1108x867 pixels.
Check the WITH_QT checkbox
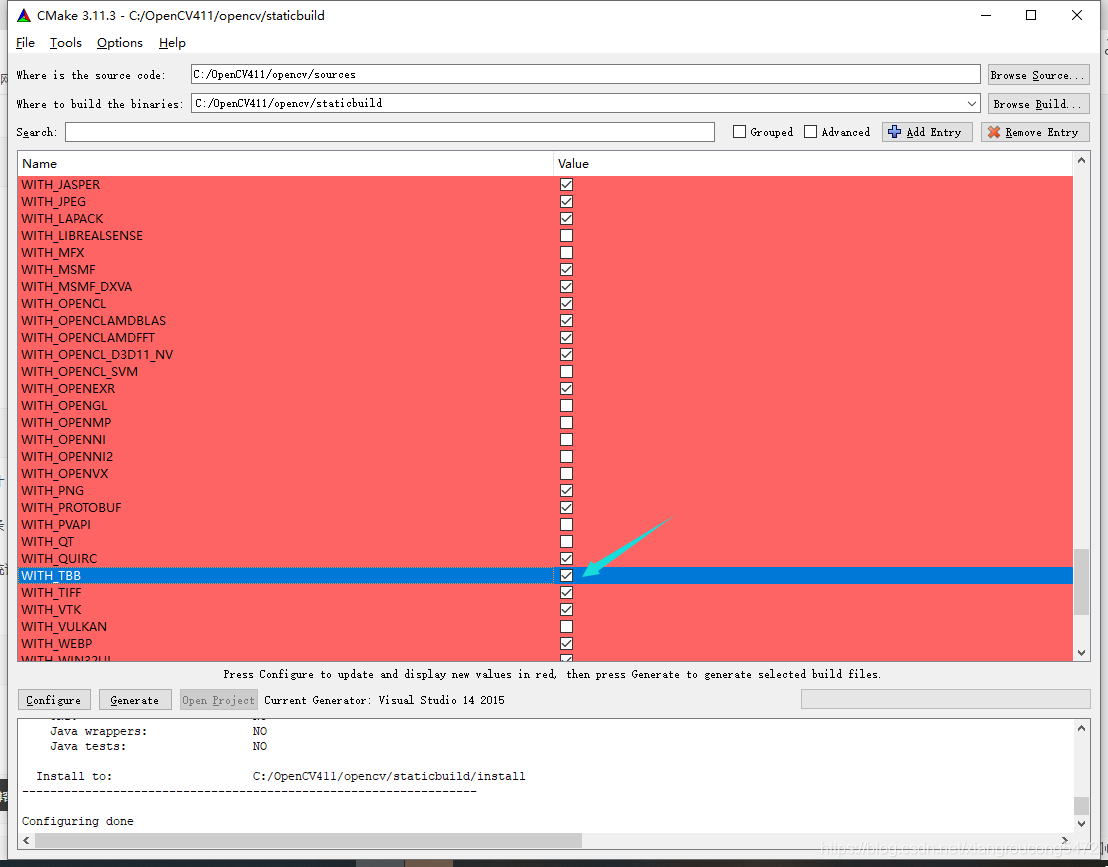coord(566,542)
